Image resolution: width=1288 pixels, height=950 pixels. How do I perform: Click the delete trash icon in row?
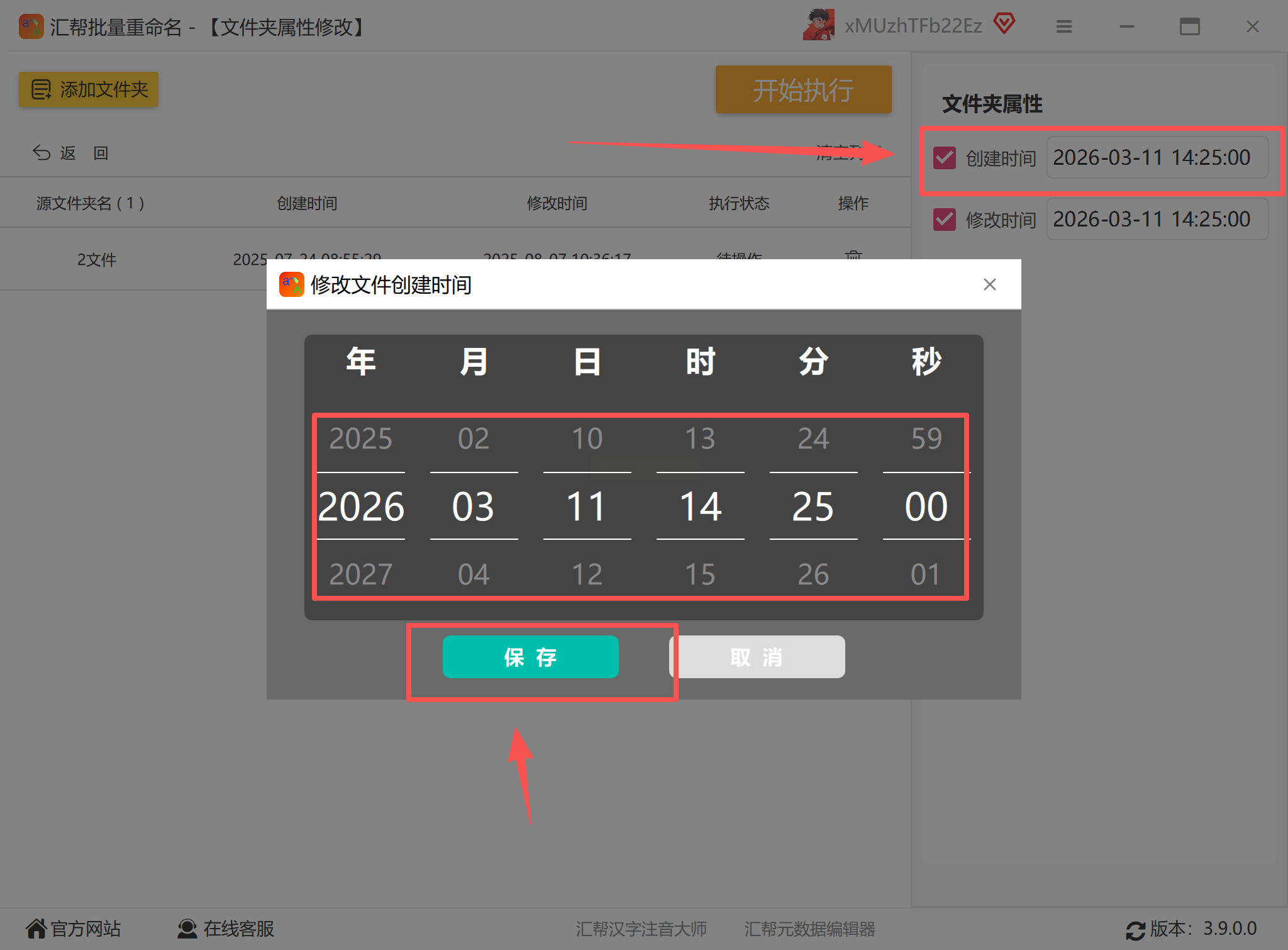pyautogui.click(x=853, y=256)
